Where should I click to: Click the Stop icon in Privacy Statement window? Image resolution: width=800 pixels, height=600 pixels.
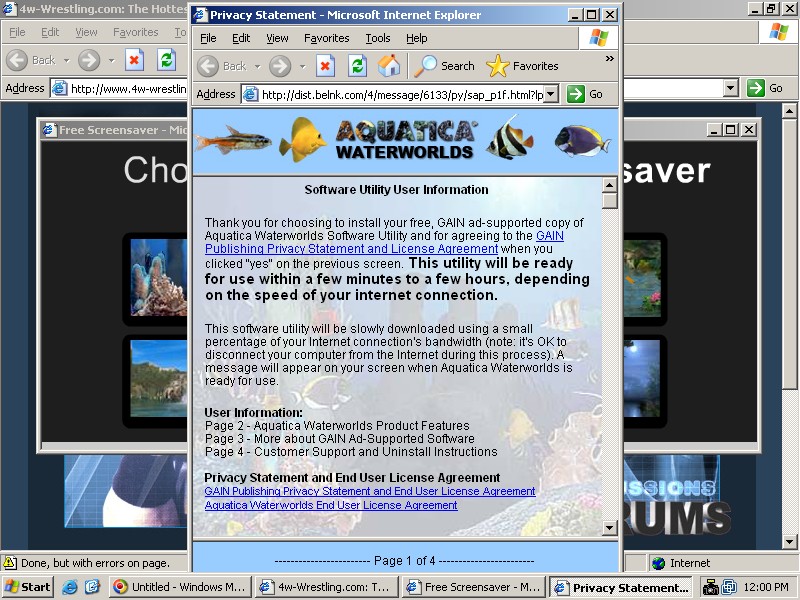click(x=325, y=66)
